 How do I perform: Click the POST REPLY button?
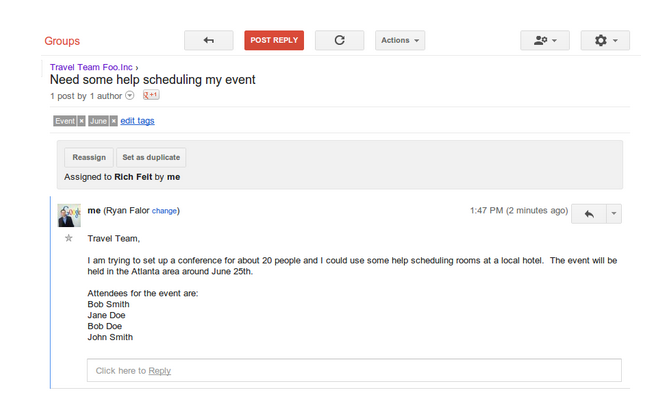274,40
